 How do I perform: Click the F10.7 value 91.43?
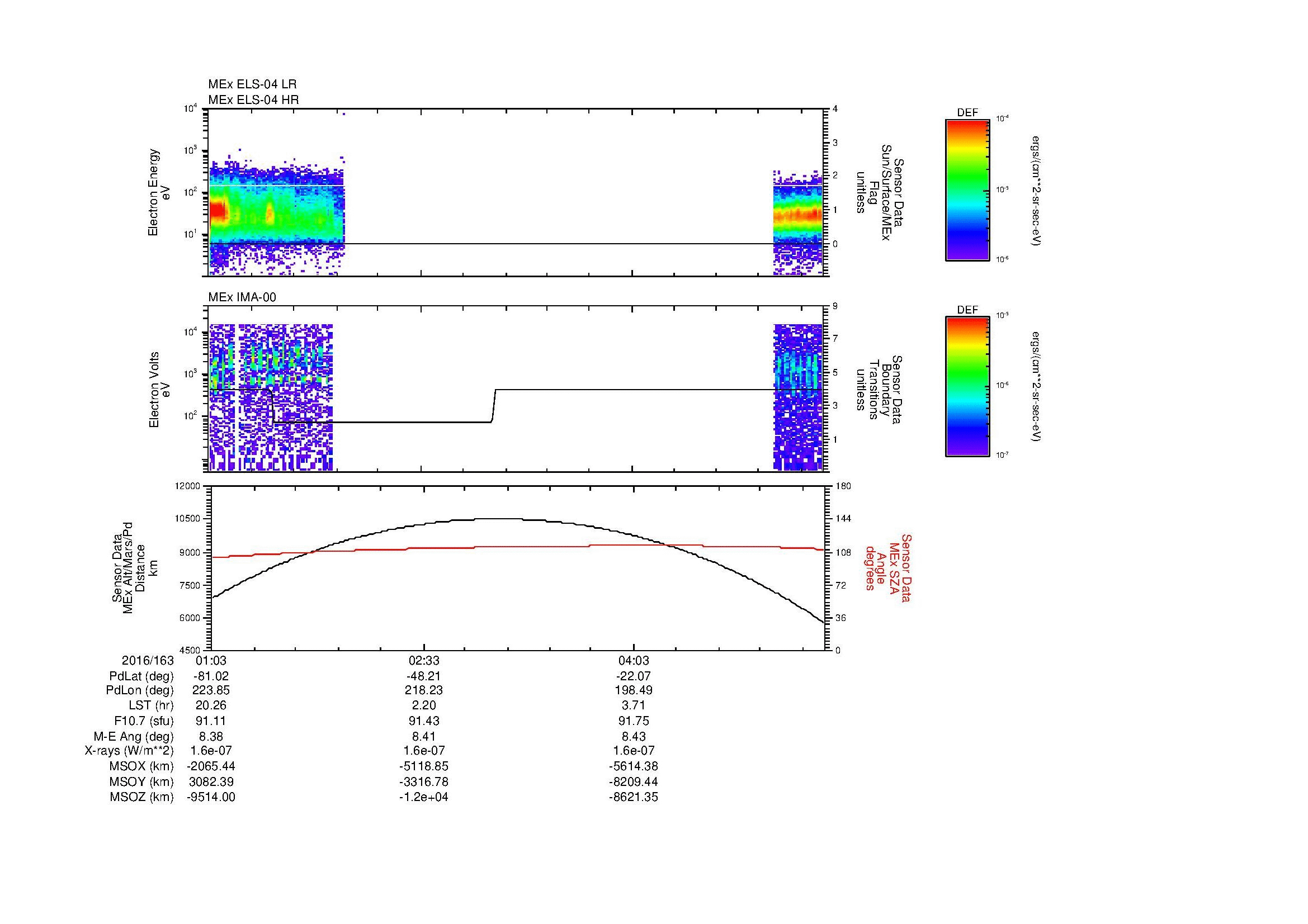click(x=424, y=721)
